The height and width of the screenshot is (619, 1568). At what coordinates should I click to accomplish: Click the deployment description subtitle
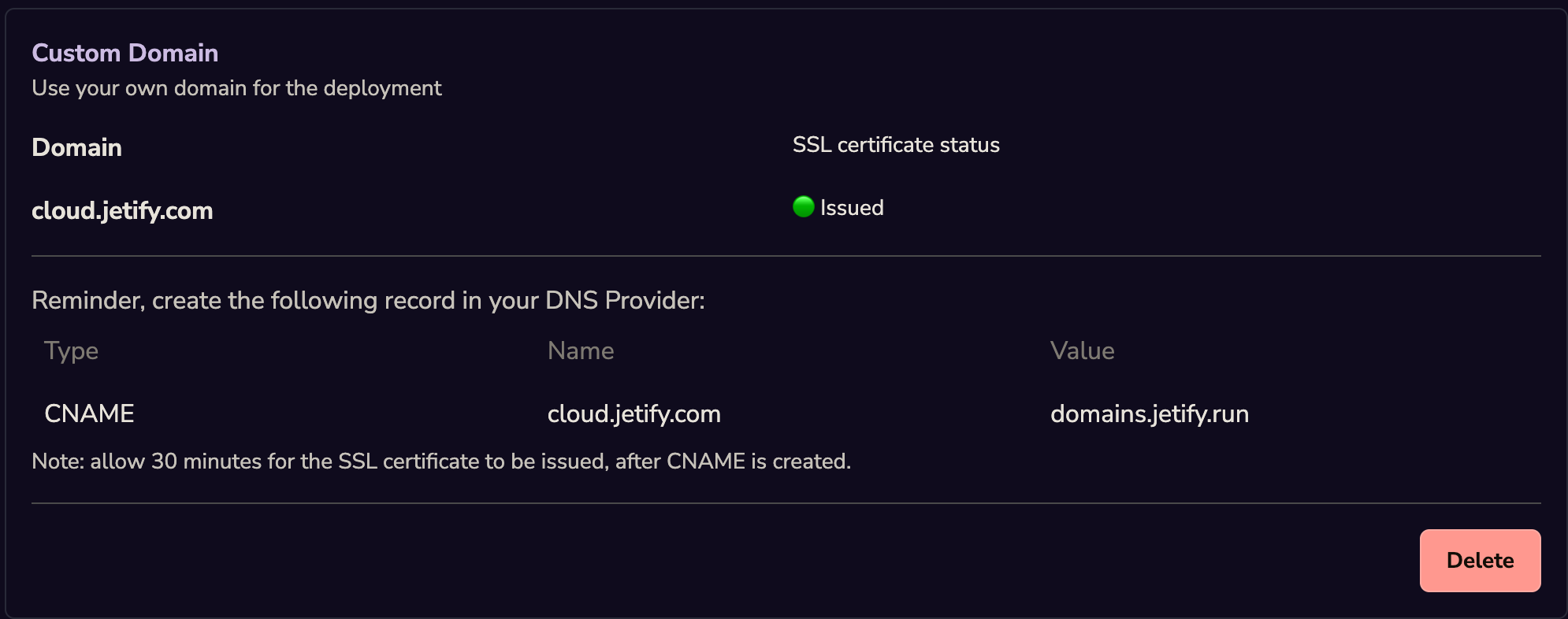[x=236, y=88]
